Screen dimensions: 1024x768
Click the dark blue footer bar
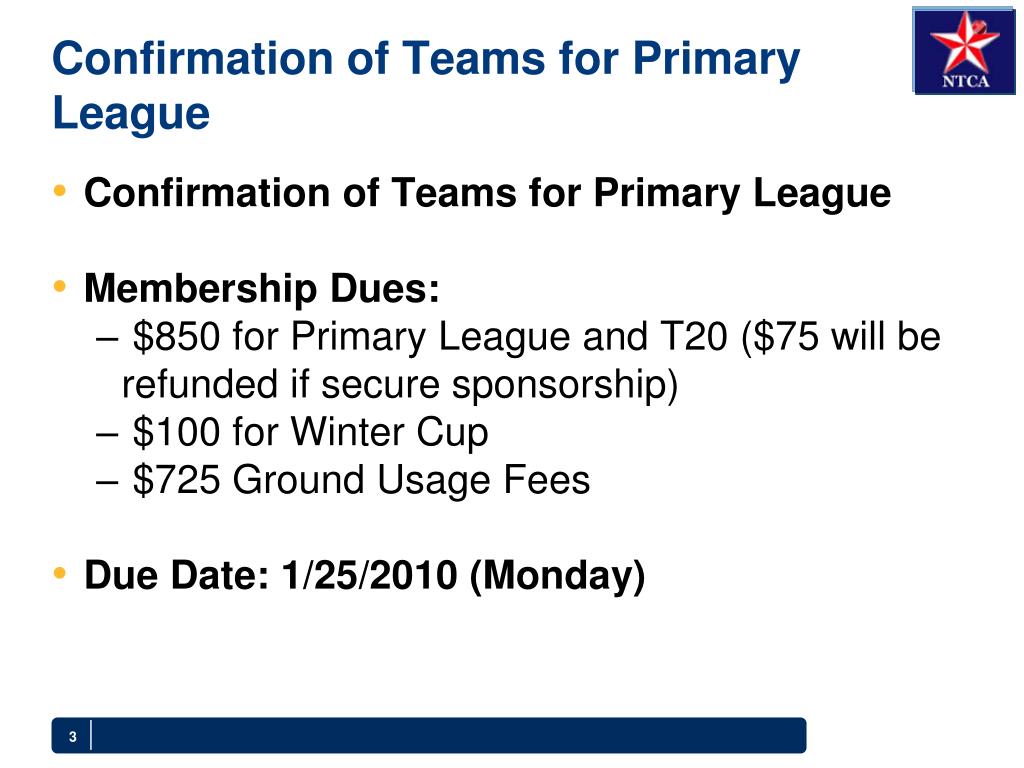click(429, 735)
